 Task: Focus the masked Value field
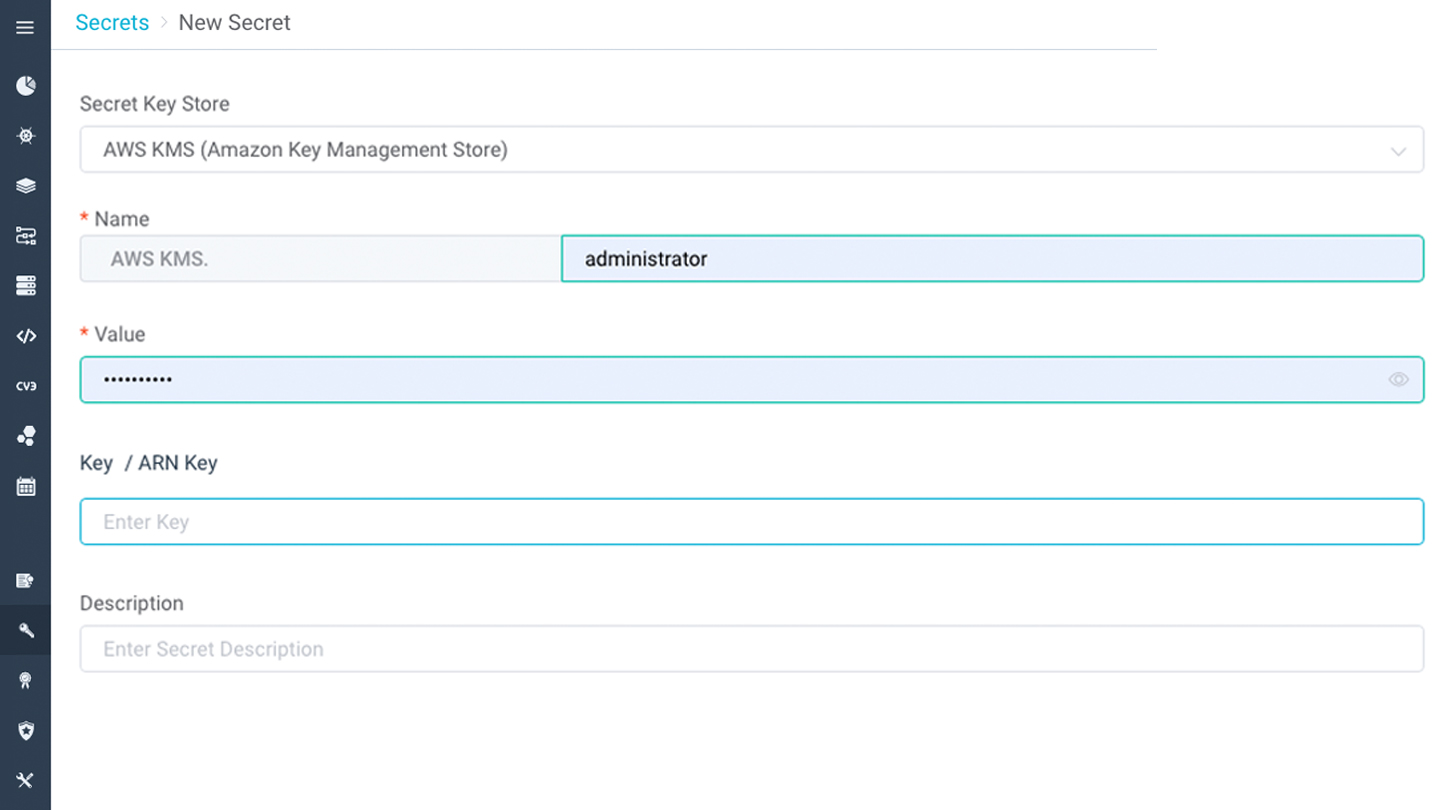point(752,380)
